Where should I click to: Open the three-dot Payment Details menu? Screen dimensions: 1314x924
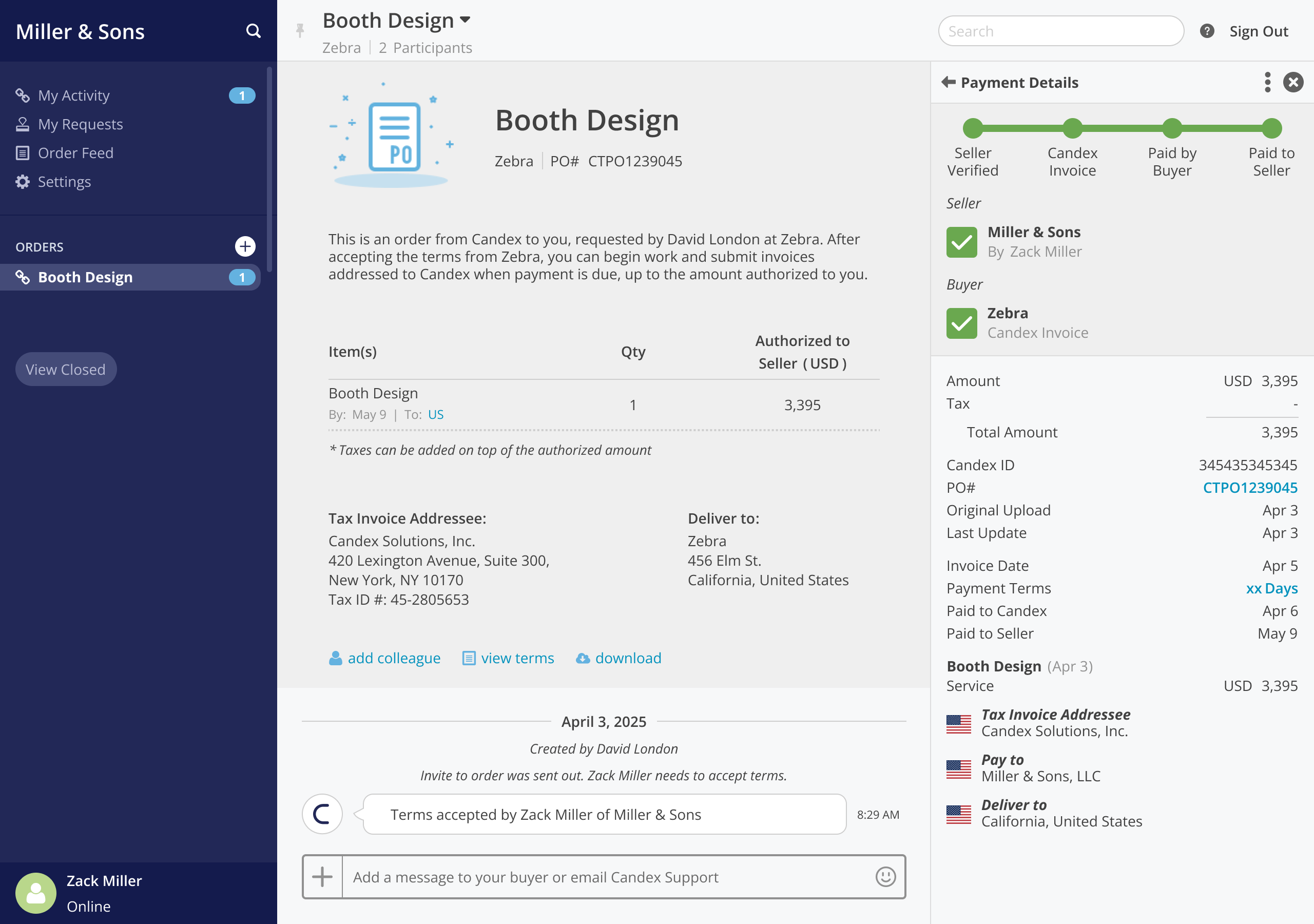click(x=1267, y=83)
